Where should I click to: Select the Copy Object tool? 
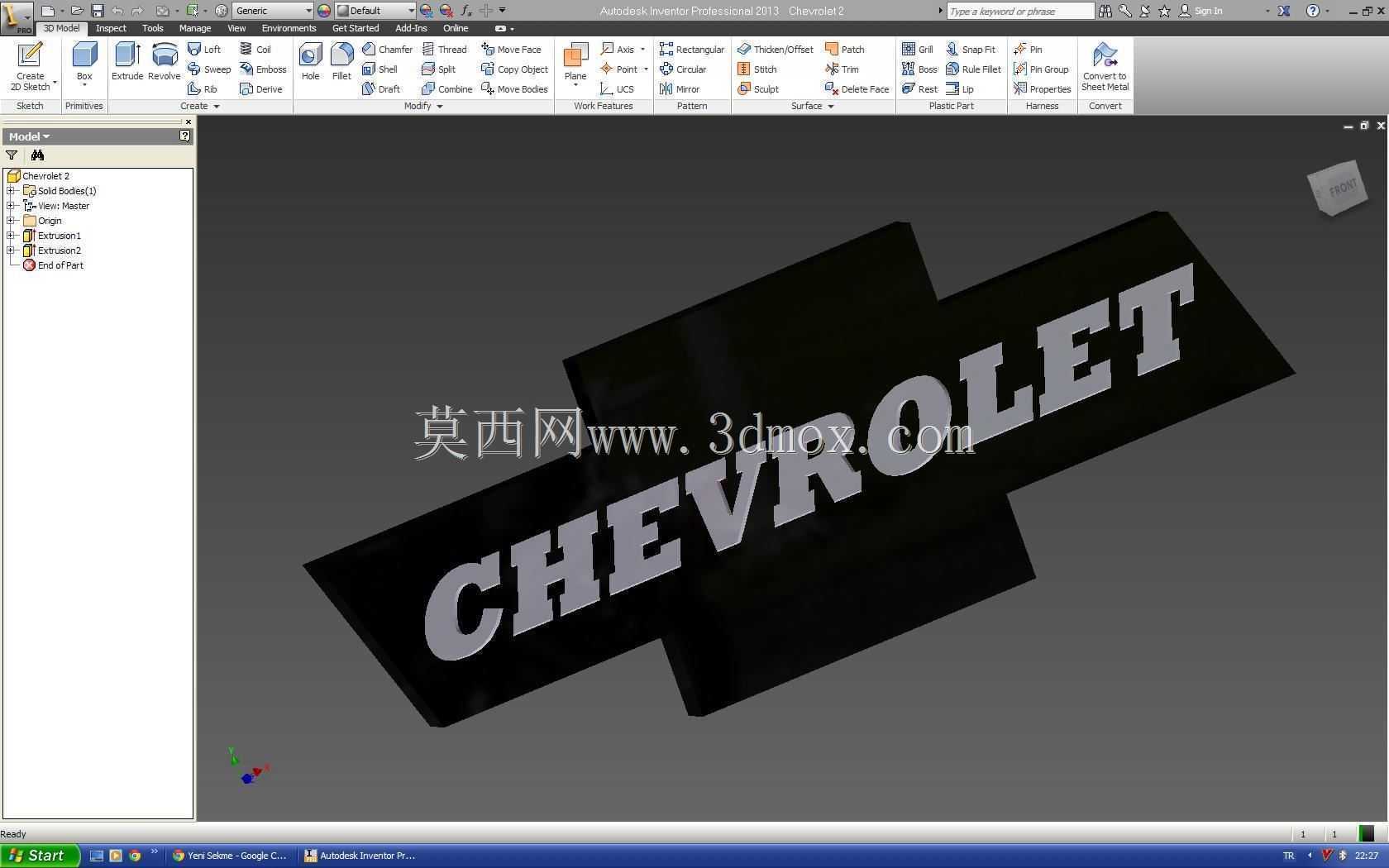(x=515, y=69)
